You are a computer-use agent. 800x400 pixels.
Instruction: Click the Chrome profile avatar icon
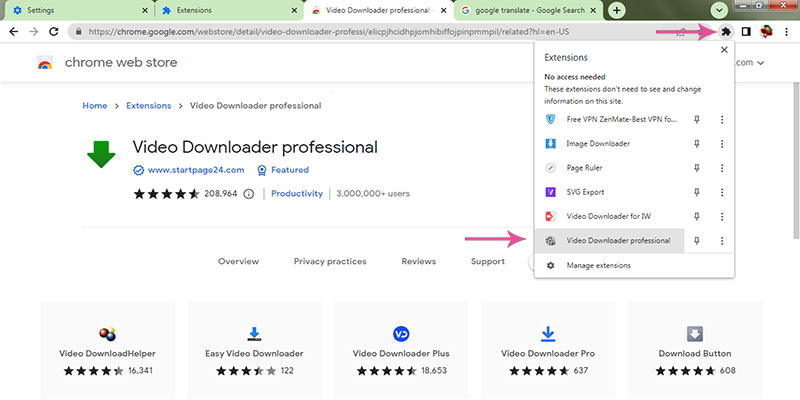[765, 32]
